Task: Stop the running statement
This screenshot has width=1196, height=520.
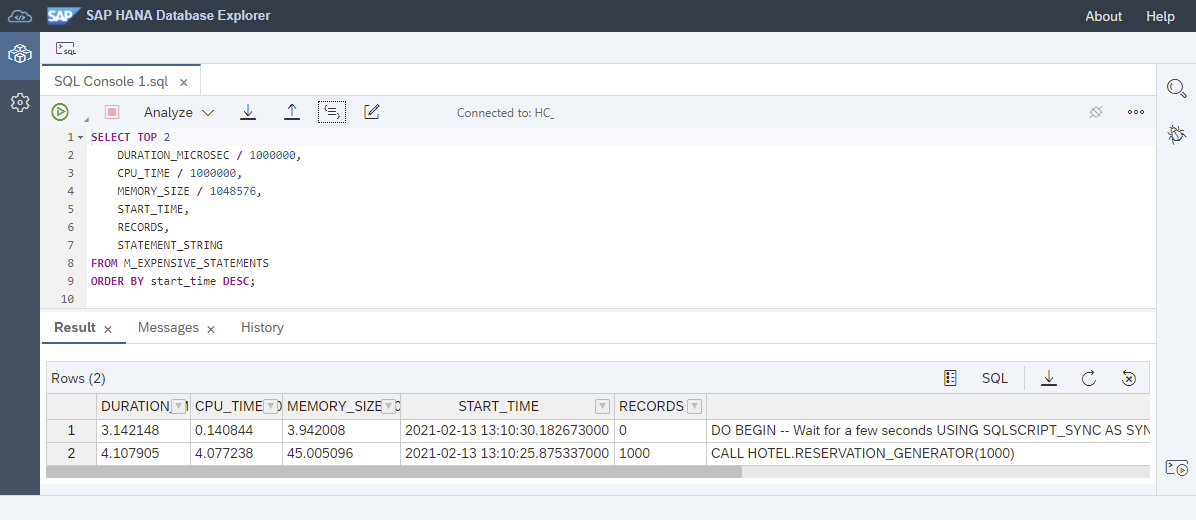Action: [x=112, y=112]
